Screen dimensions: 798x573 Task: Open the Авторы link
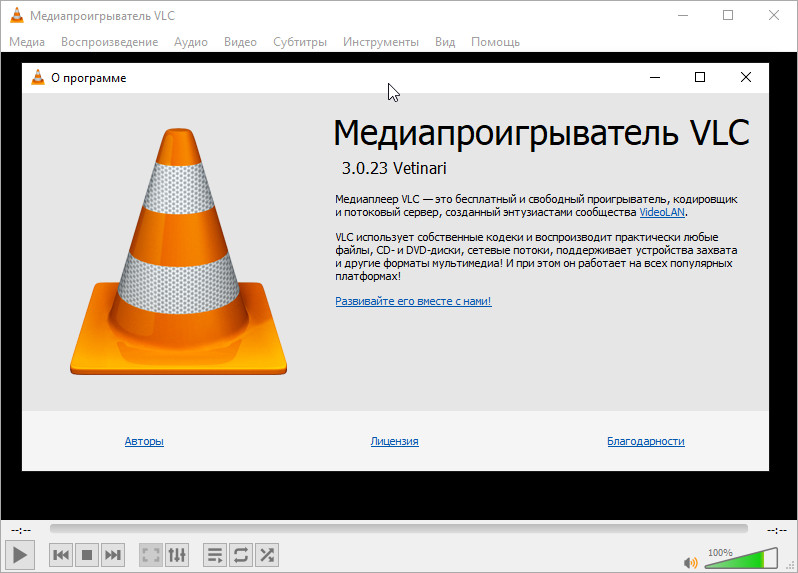click(144, 441)
